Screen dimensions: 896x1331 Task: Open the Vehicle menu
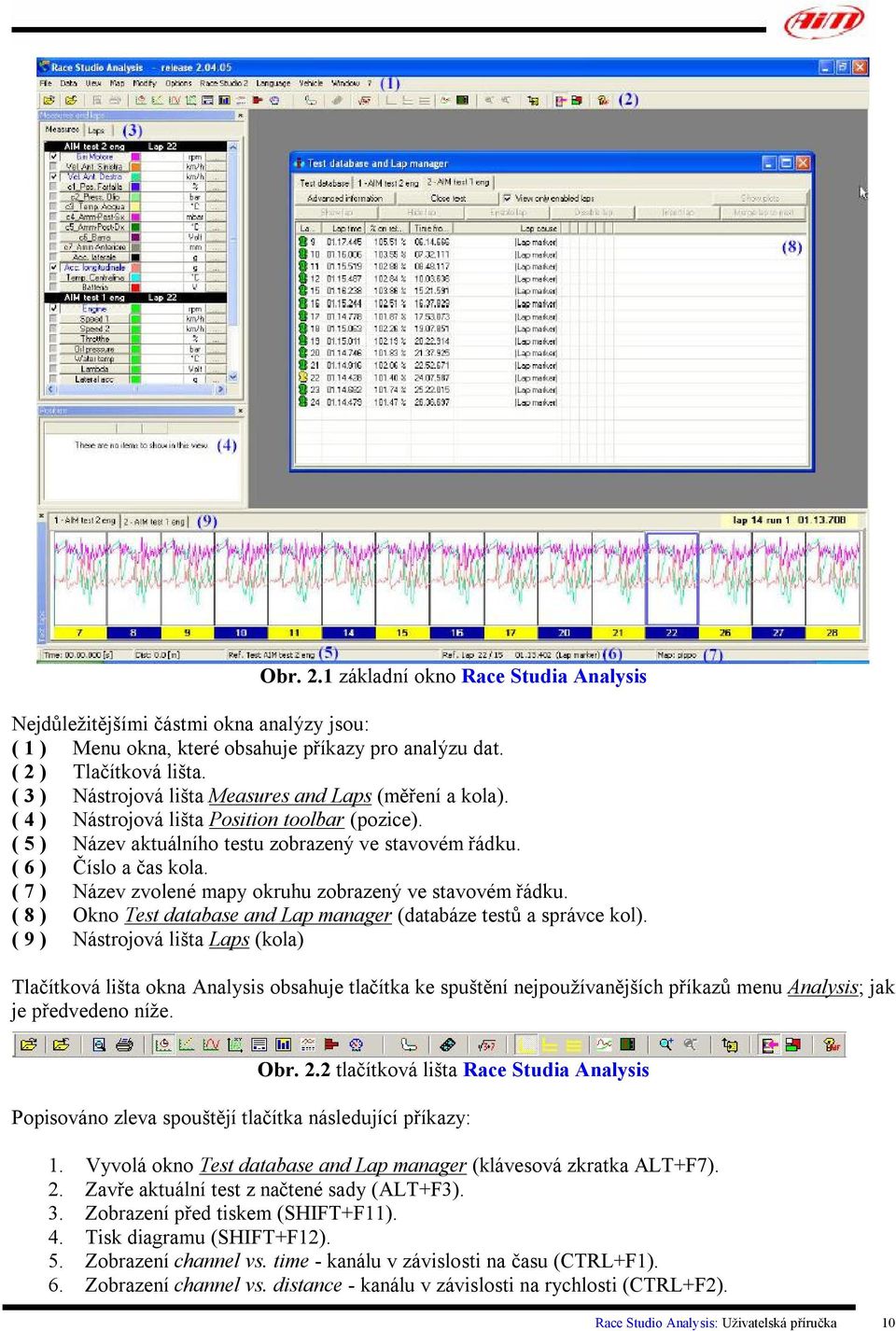pos(311,83)
